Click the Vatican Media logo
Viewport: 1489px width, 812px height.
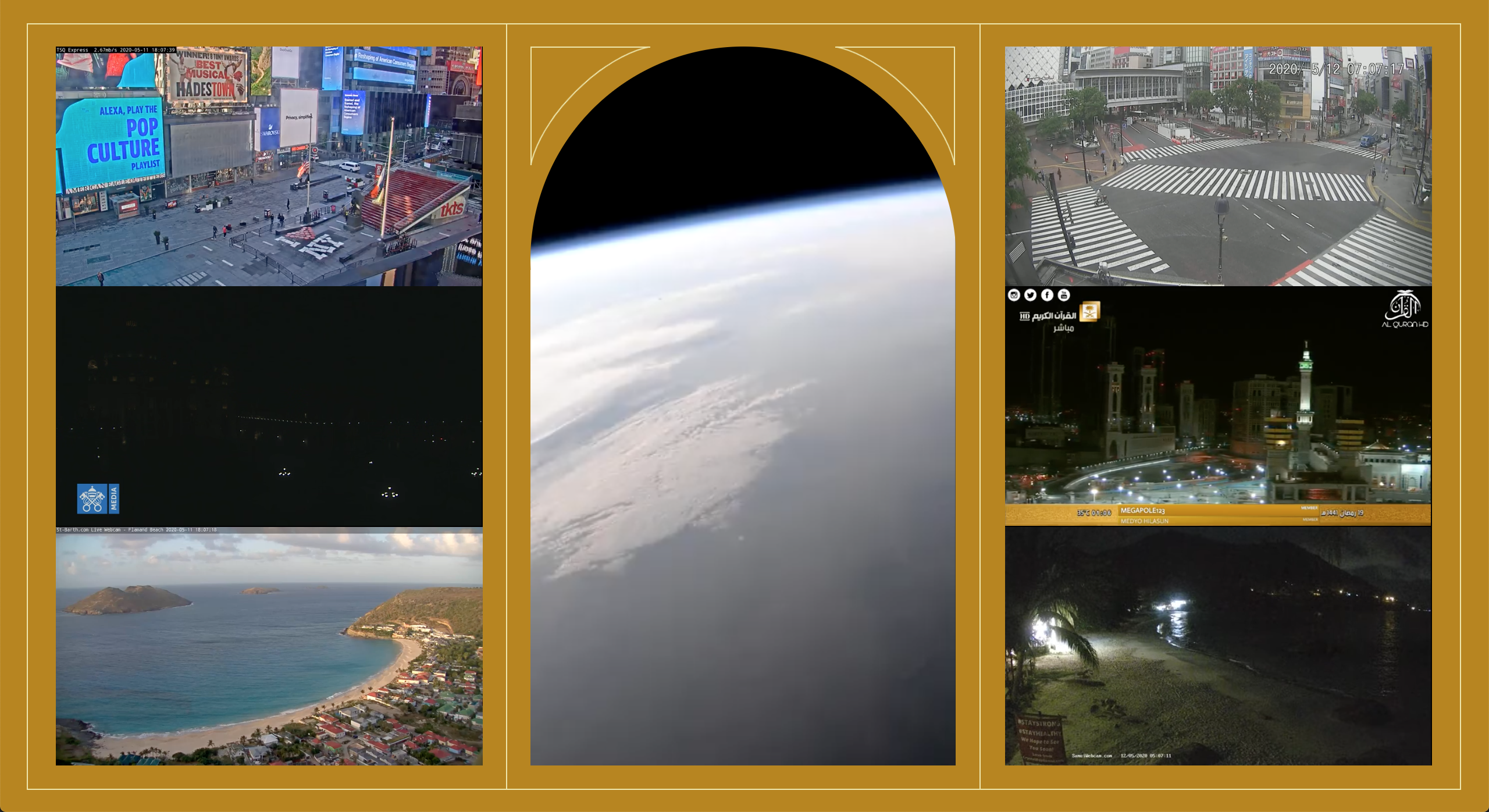point(98,498)
